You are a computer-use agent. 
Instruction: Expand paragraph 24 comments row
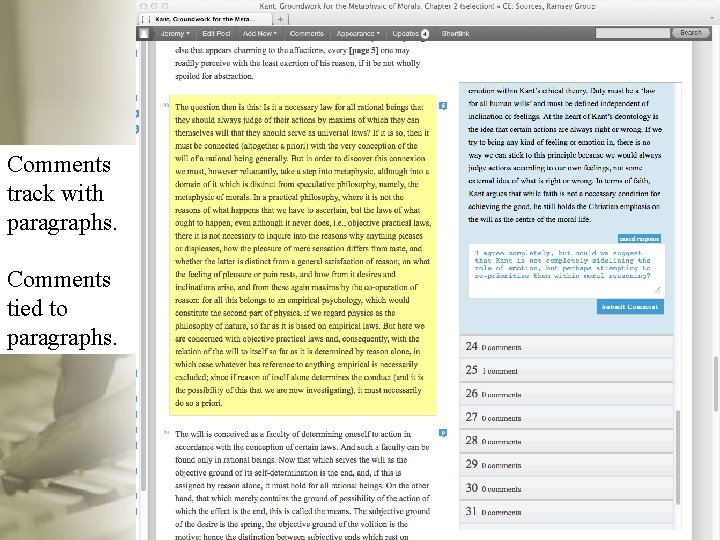pyautogui.click(x=566, y=347)
